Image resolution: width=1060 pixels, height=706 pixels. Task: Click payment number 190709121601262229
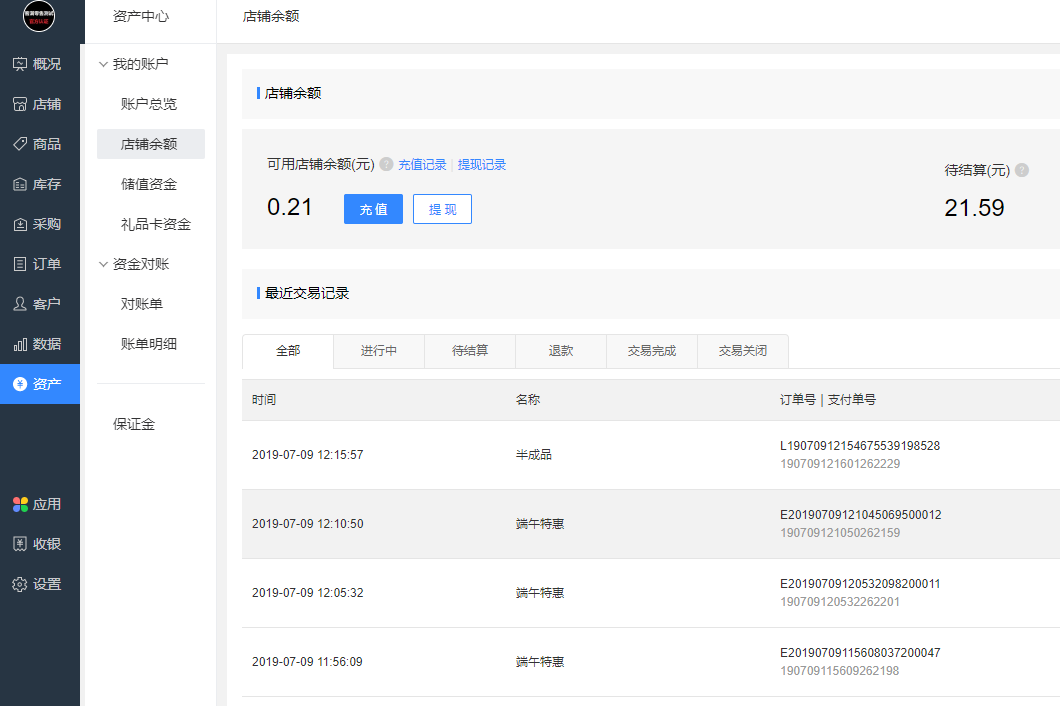840,464
